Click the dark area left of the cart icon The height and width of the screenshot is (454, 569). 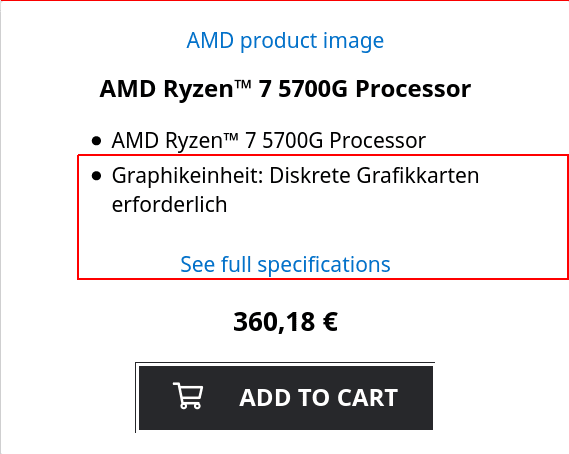[156, 398]
